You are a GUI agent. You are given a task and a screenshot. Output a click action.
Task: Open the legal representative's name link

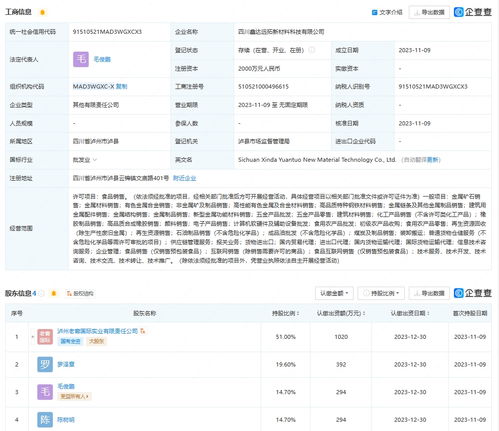102,59
